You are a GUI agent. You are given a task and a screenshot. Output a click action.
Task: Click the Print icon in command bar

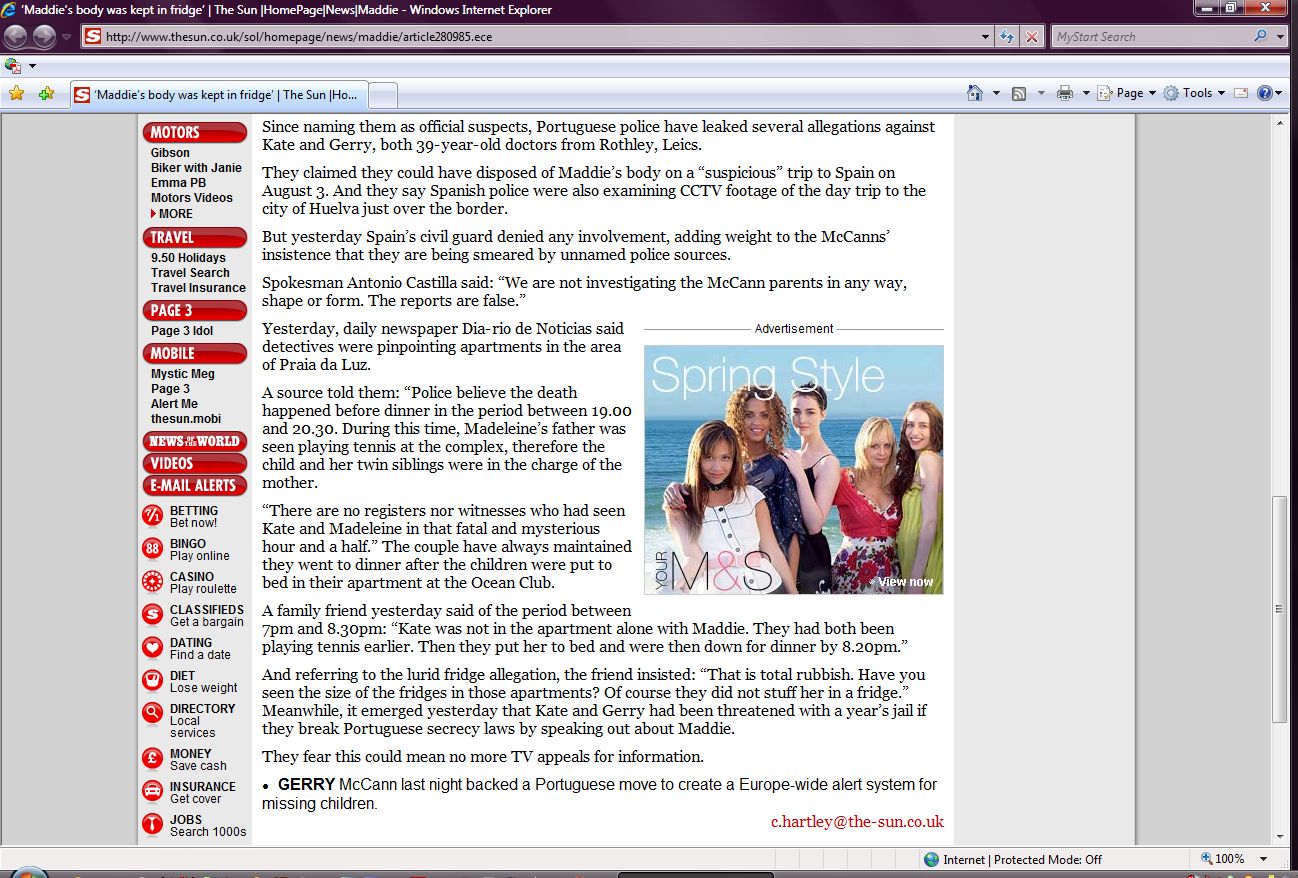pyautogui.click(x=1064, y=93)
